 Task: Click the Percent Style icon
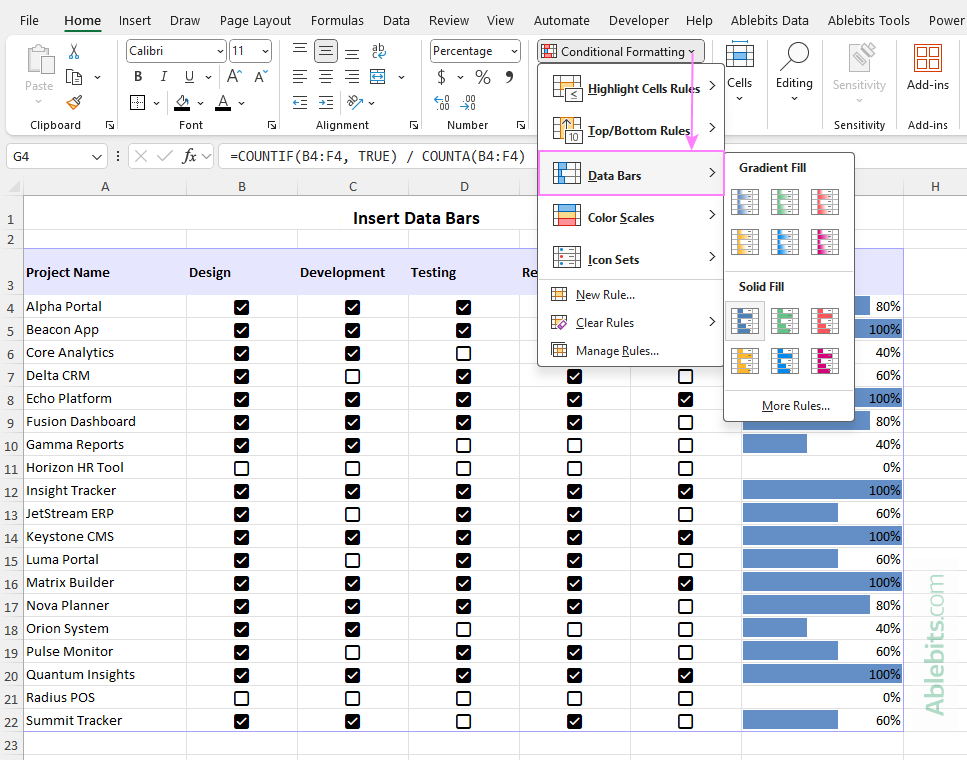(x=483, y=76)
